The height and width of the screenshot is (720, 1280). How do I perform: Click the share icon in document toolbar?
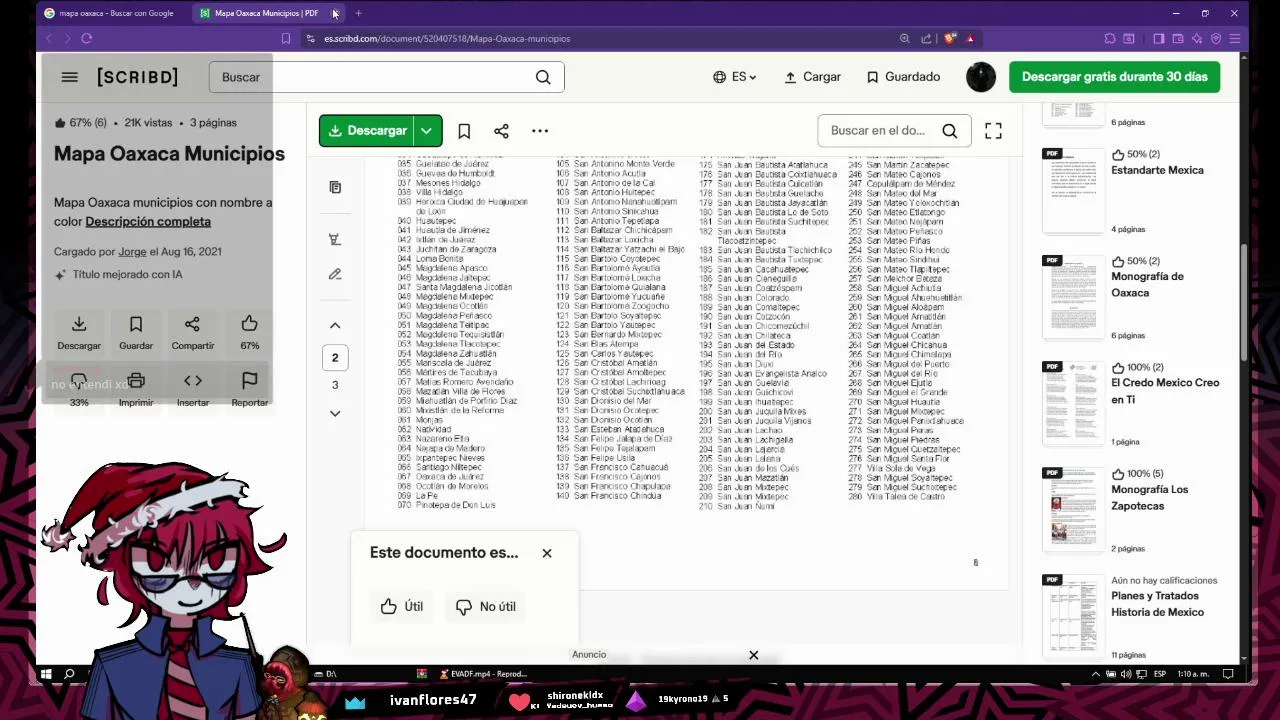coord(501,131)
